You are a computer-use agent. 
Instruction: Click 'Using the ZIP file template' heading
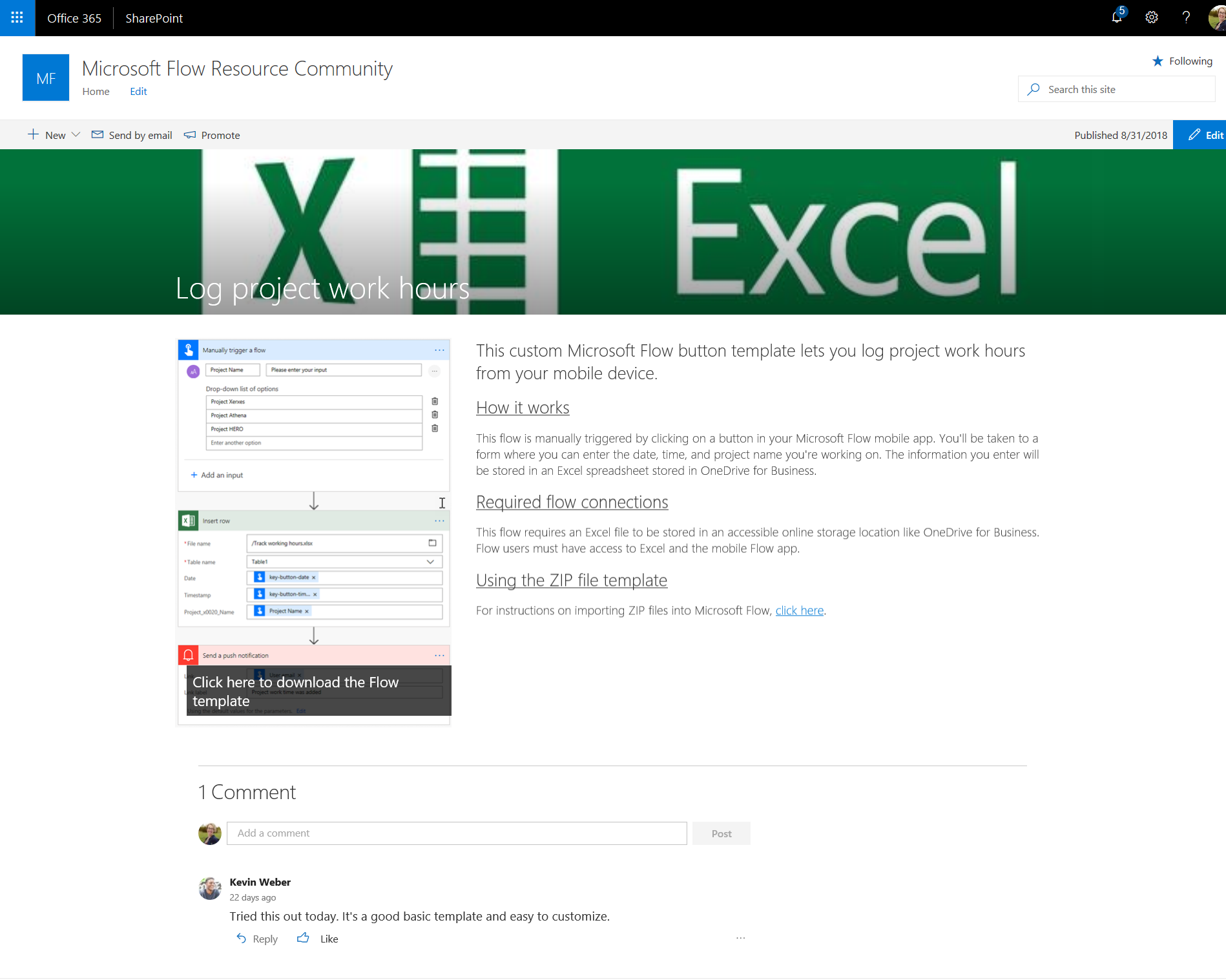[572, 580]
